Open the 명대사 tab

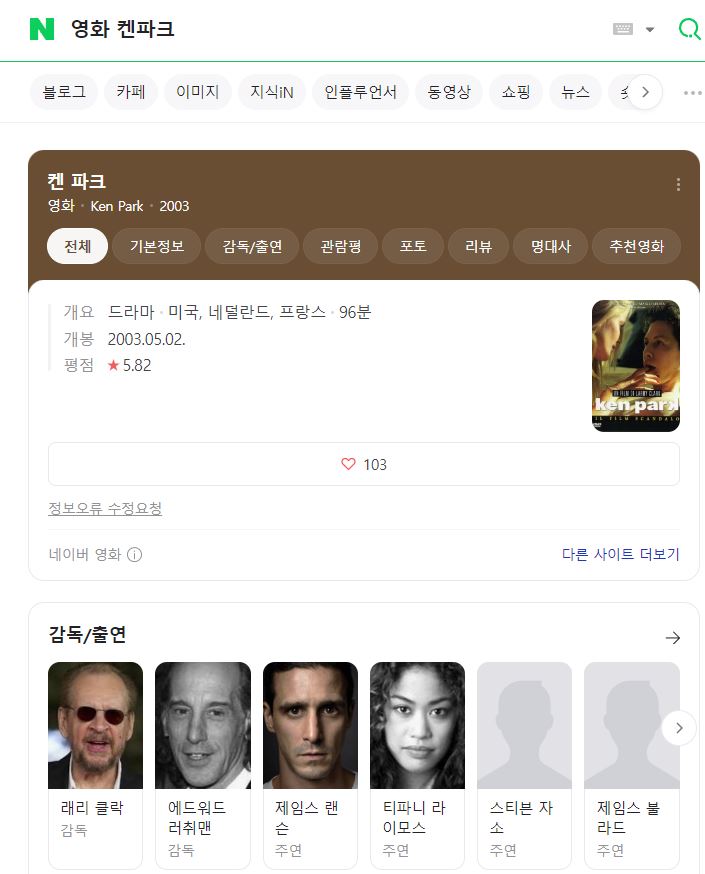(x=550, y=246)
